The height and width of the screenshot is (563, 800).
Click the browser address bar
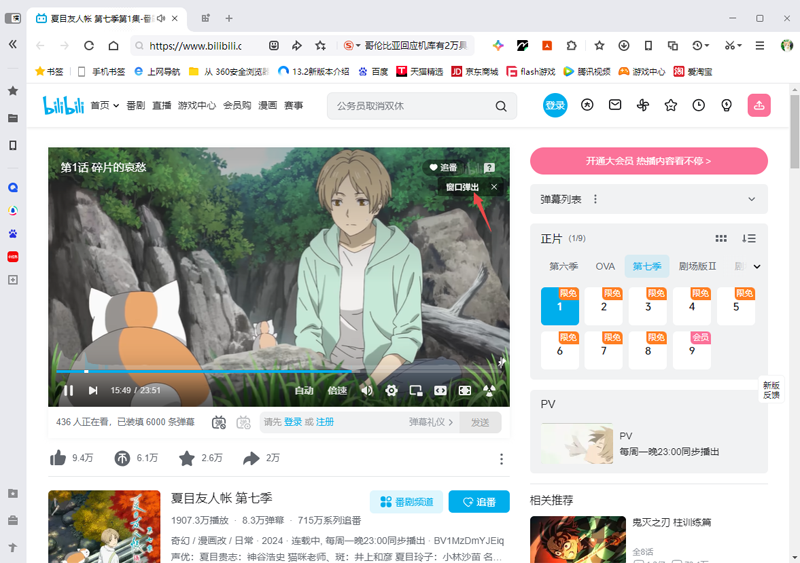(196, 46)
